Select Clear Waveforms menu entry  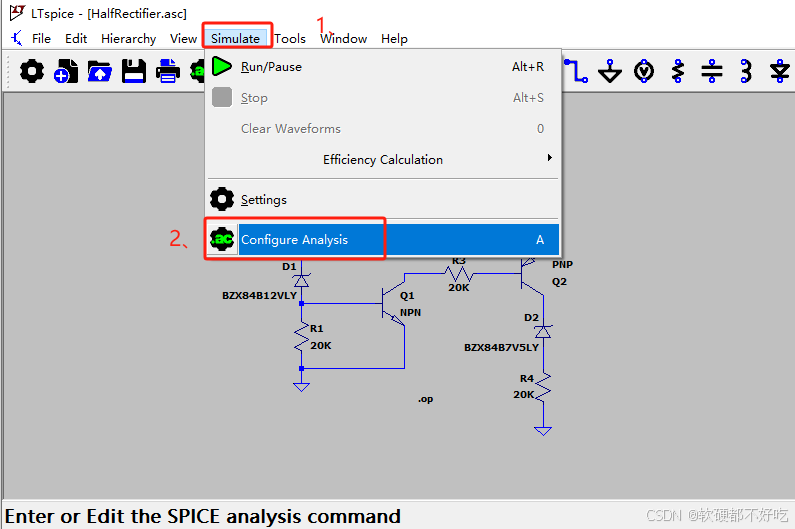[x=383, y=128]
